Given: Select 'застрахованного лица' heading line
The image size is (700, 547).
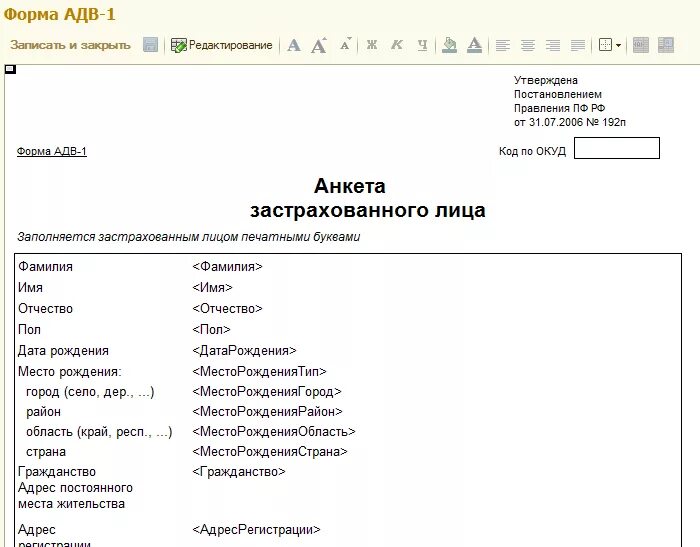Looking at the screenshot, I should pyautogui.click(x=367, y=210).
